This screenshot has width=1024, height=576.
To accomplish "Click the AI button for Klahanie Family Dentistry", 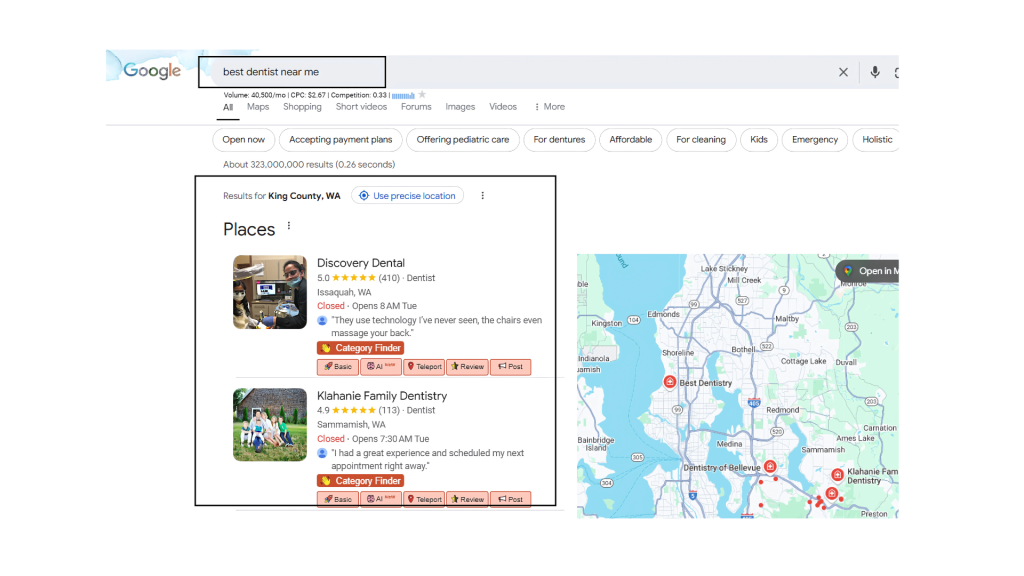I will [x=381, y=499].
